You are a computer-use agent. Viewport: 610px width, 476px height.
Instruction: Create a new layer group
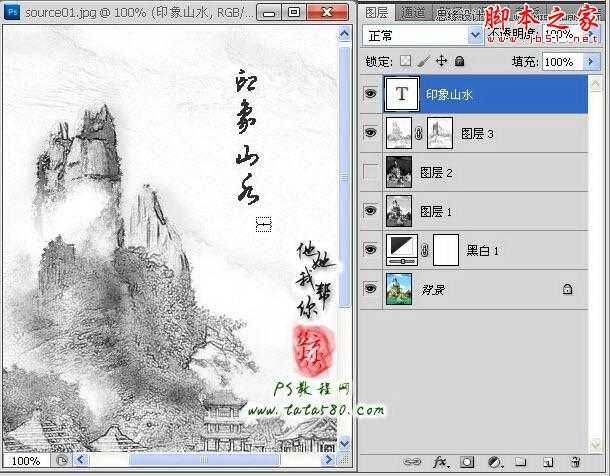click(521, 462)
